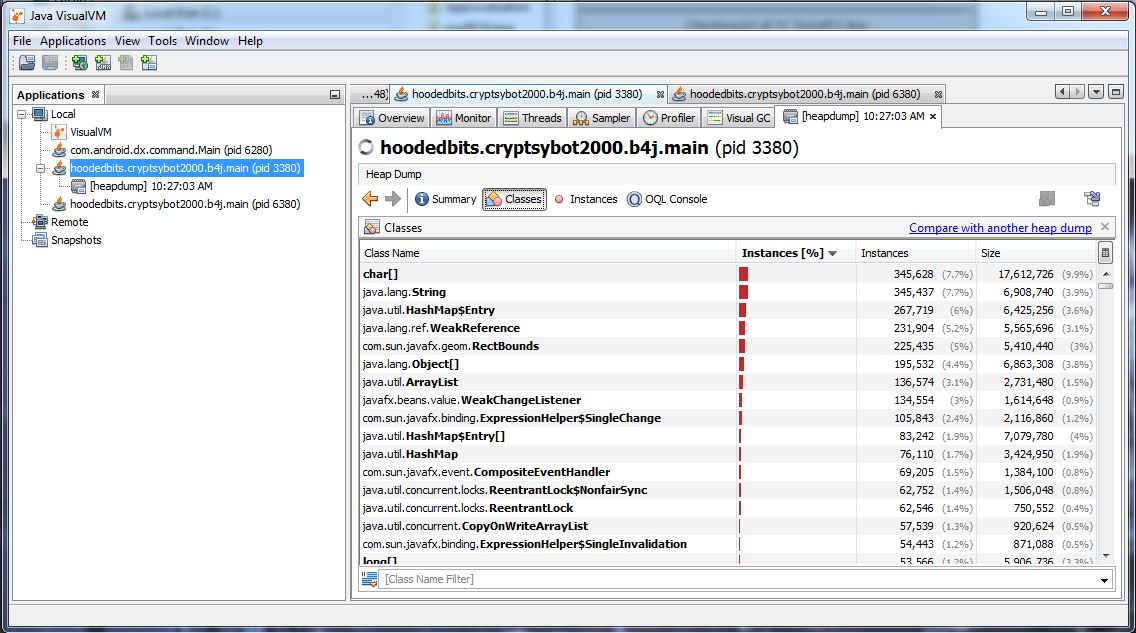Select the com.sun.javafx.geom.RectBounds row

[728, 346]
